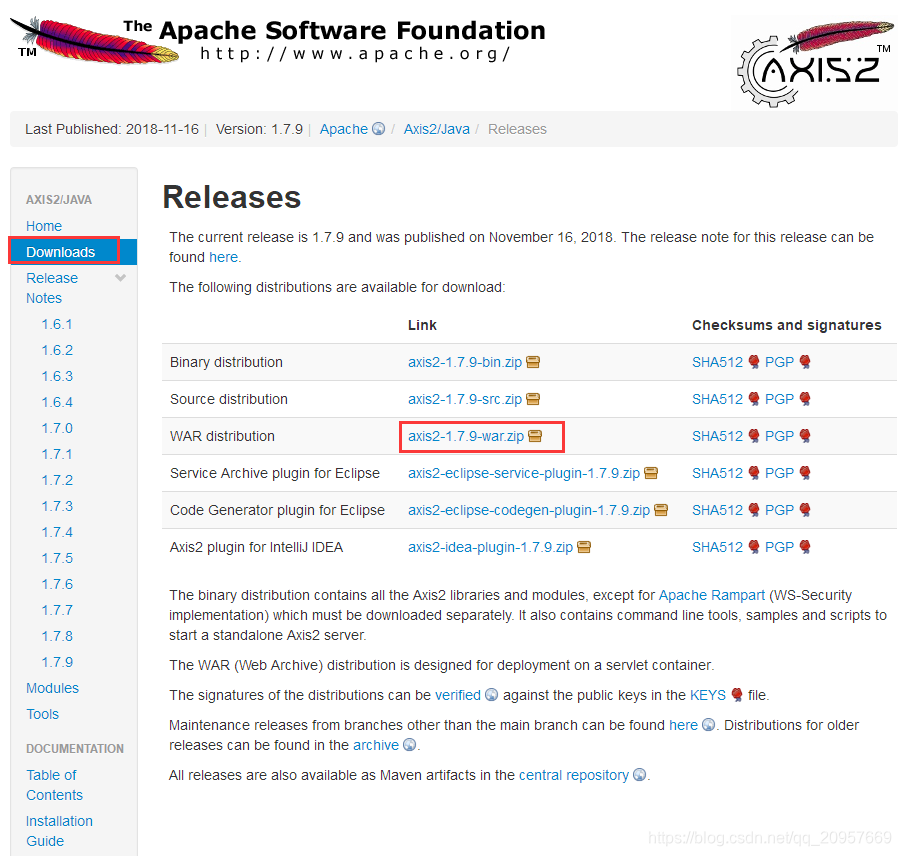Viewport: 901px width, 856px height.
Task: Open release notes 1.7.7
Action: click(x=57, y=610)
